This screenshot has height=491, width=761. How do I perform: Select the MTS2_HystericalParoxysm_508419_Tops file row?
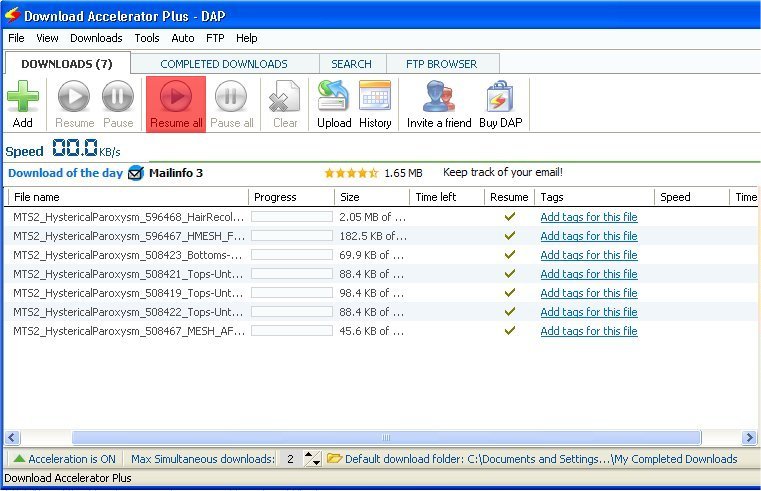pyautogui.click(x=381, y=293)
